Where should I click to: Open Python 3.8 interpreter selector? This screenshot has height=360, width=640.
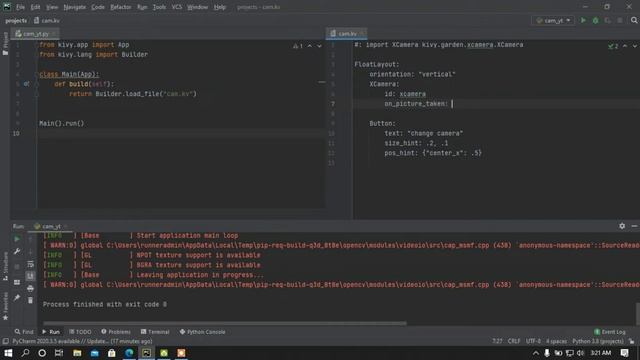point(598,341)
